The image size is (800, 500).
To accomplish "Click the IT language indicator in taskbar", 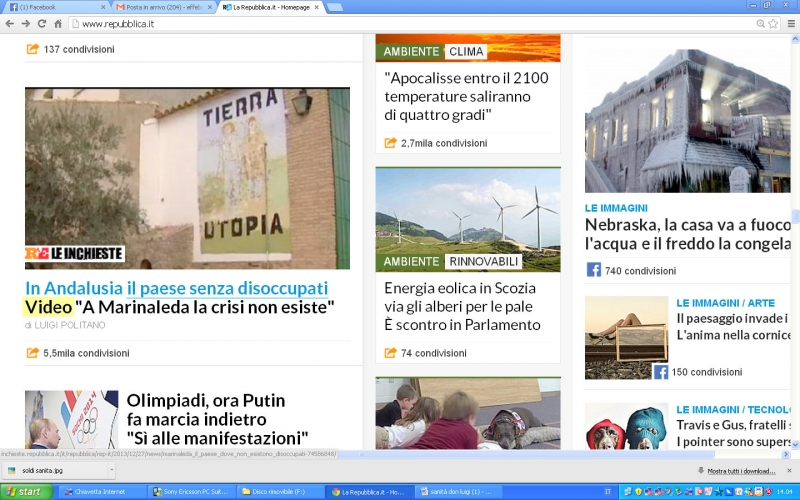I will click(607, 492).
